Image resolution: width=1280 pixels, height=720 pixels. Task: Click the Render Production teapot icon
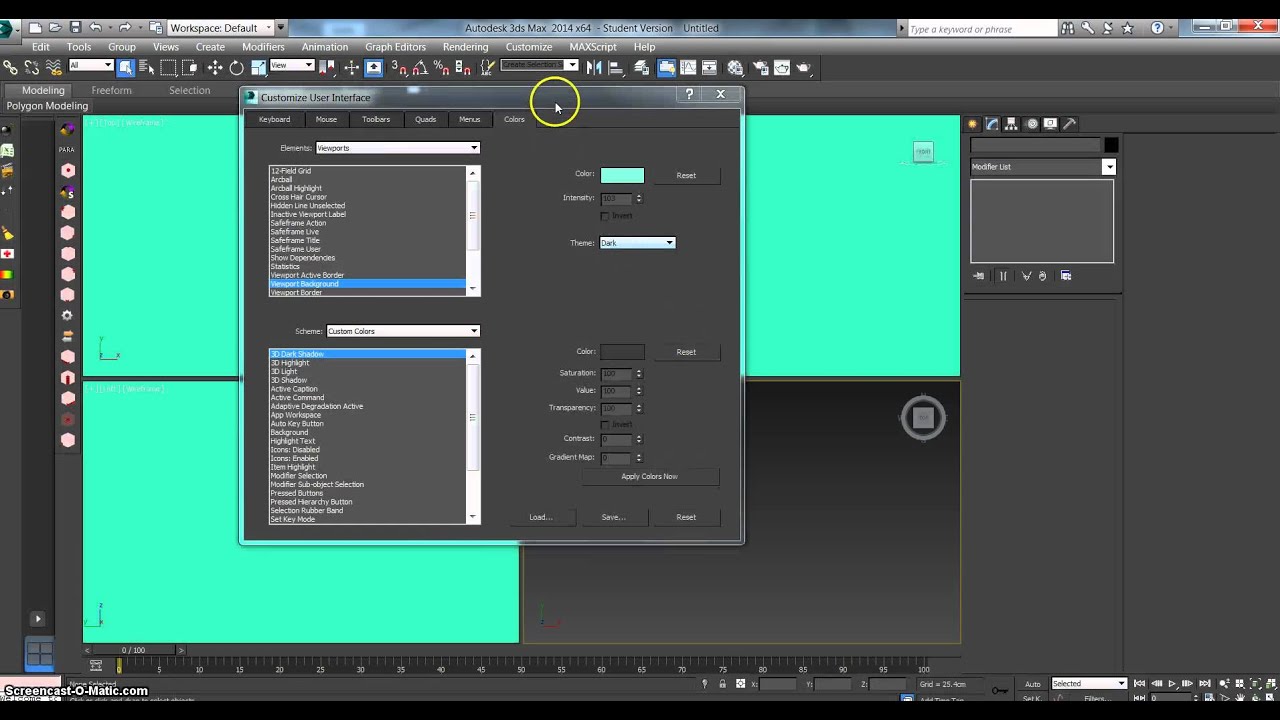pyautogui.click(x=805, y=67)
